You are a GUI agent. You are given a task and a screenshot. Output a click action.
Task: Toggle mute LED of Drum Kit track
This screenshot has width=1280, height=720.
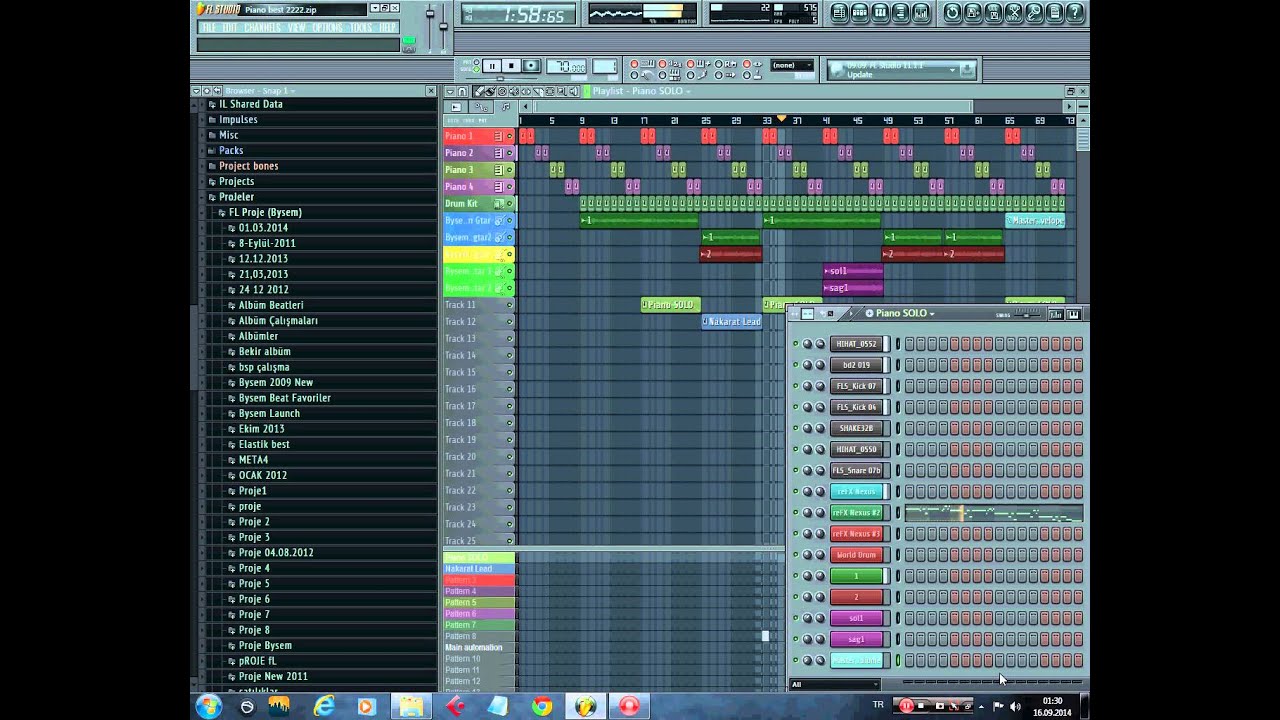[x=510, y=204]
